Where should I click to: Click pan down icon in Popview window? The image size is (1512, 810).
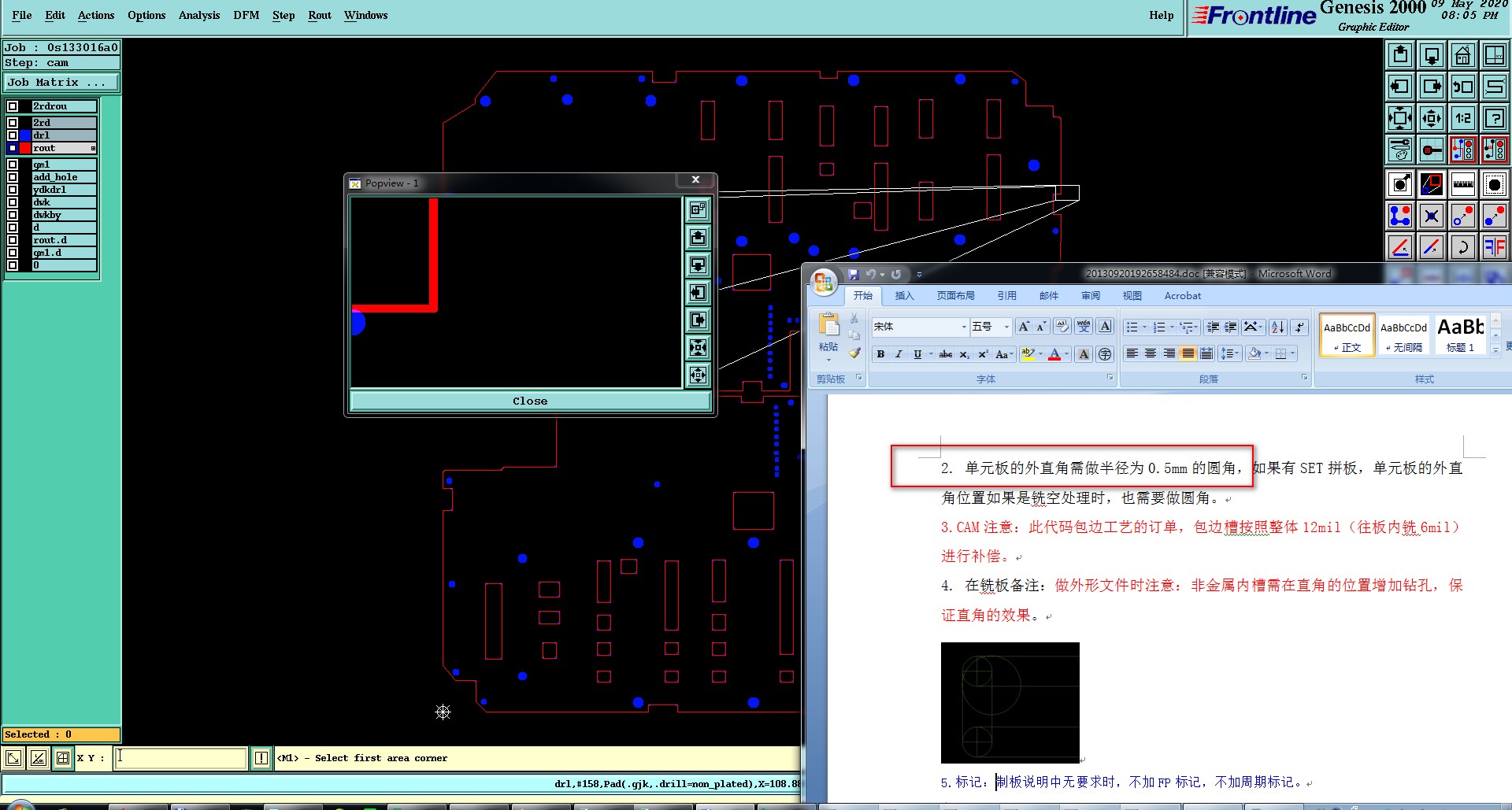[699, 264]
